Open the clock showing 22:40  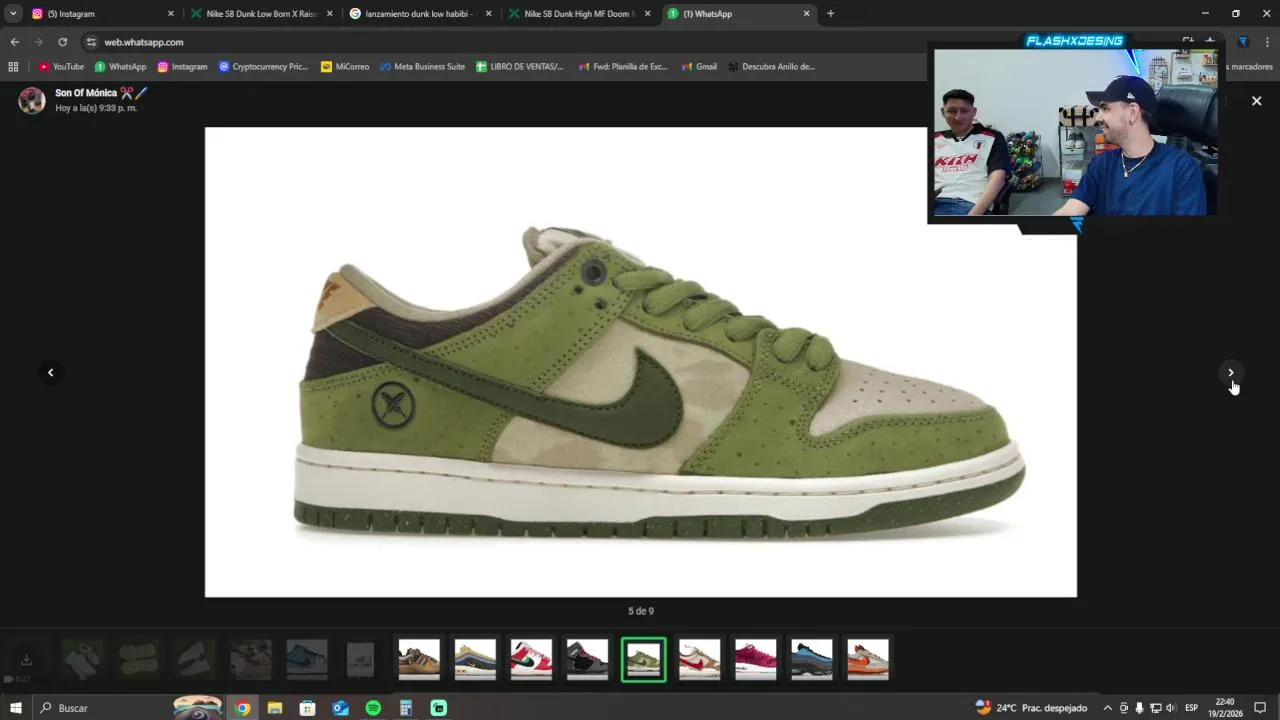[1225, 708]
